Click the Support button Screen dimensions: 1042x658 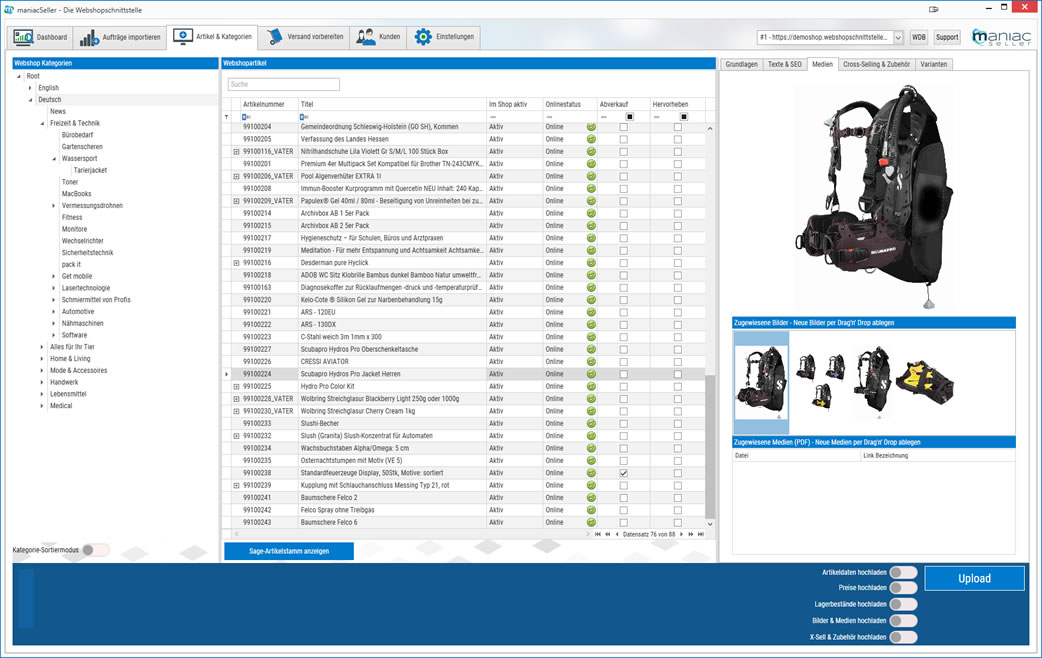point(947,37)
